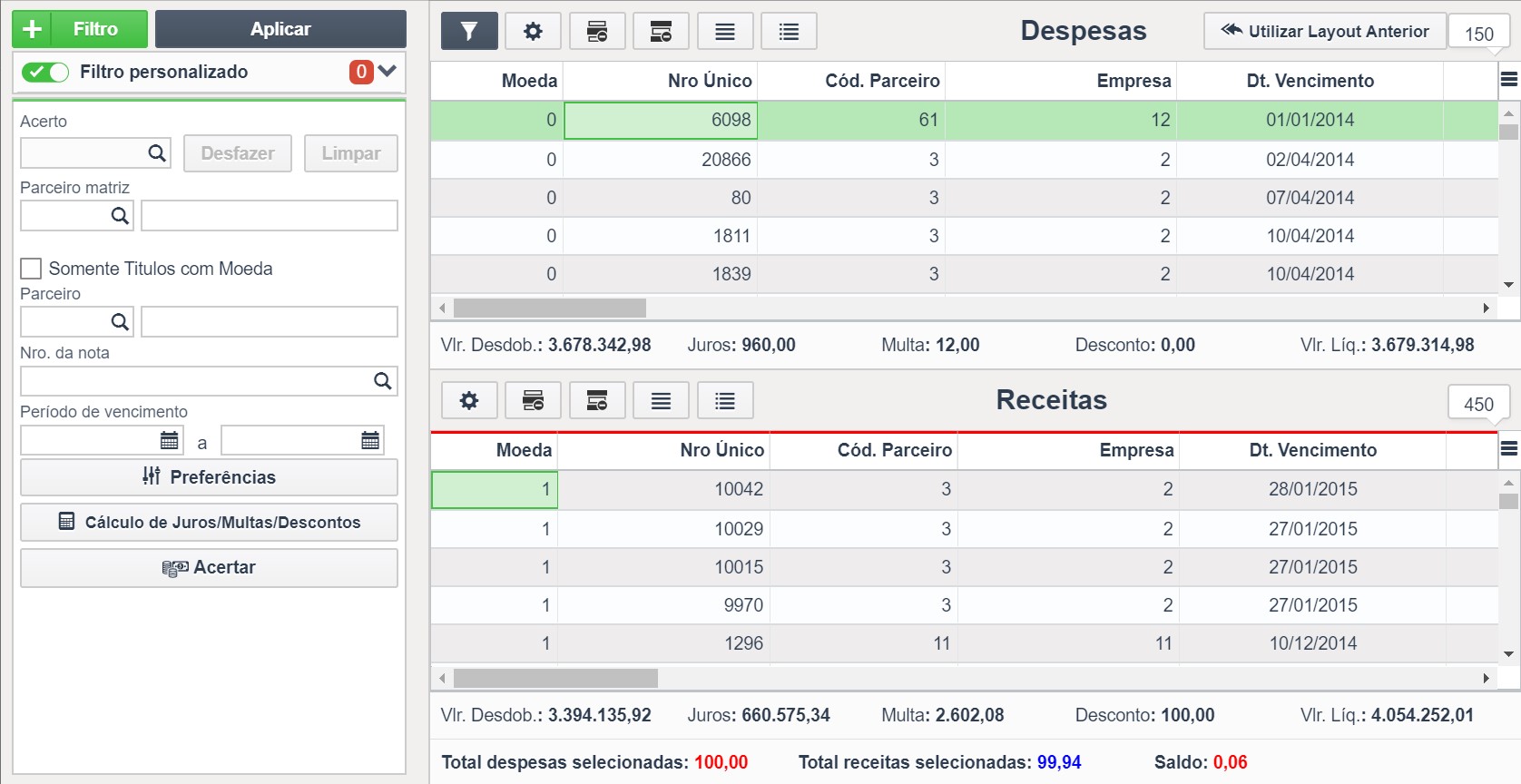Select Receitas cell 10029
Viewport: 1521px width, 784px height.
click(x=663, y=529)
